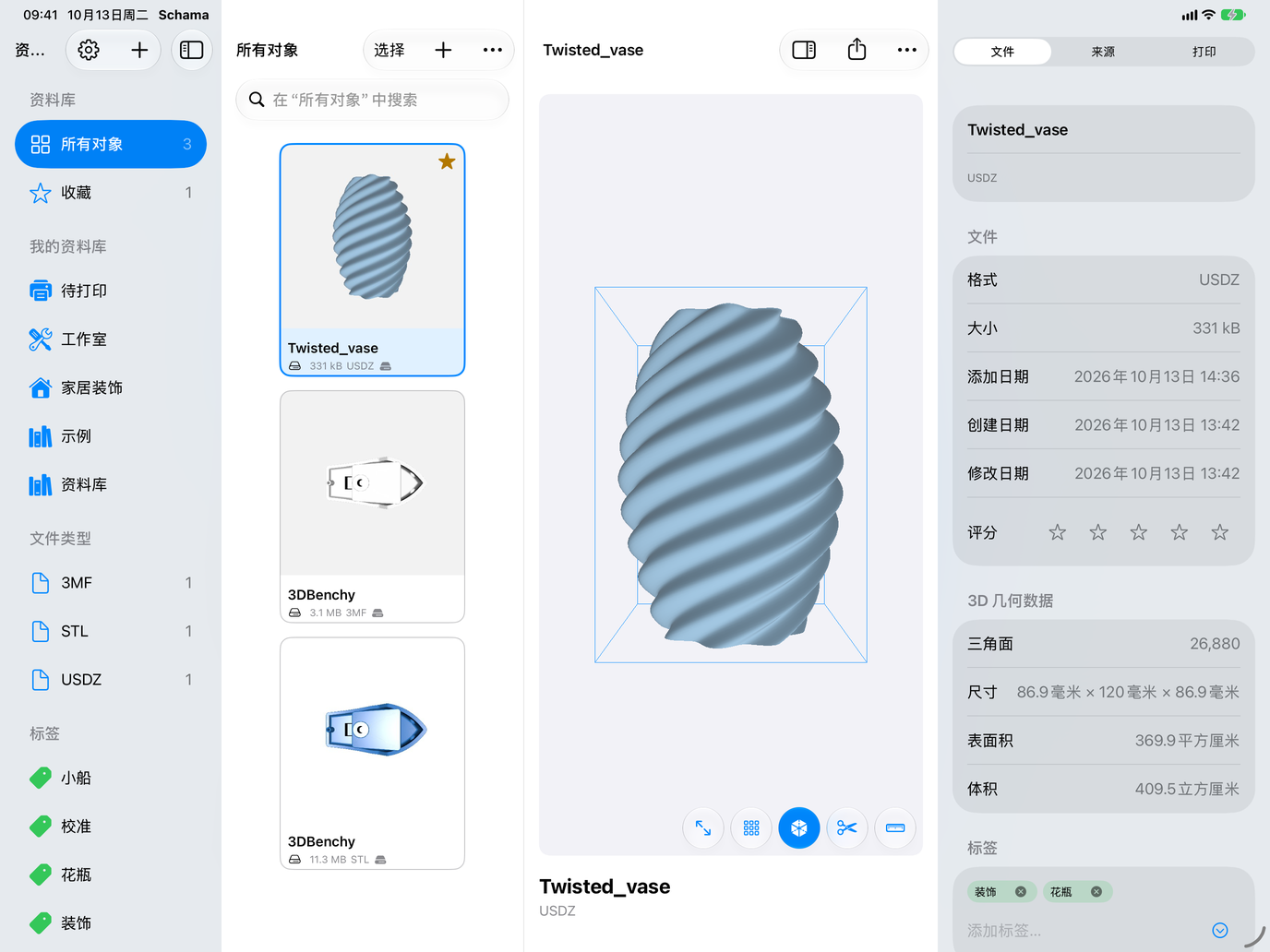Select the ruler measure tool
Viewport: 1270px width, 952px height.
coord(895,828)
